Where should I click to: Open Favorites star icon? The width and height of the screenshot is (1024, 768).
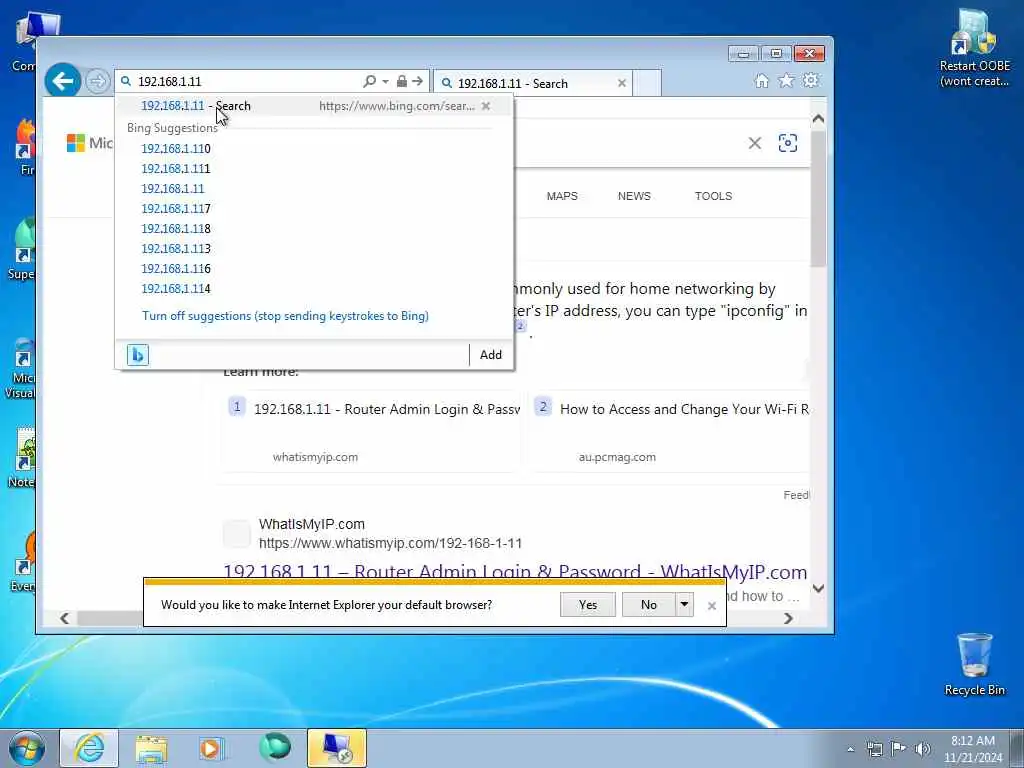786,80
